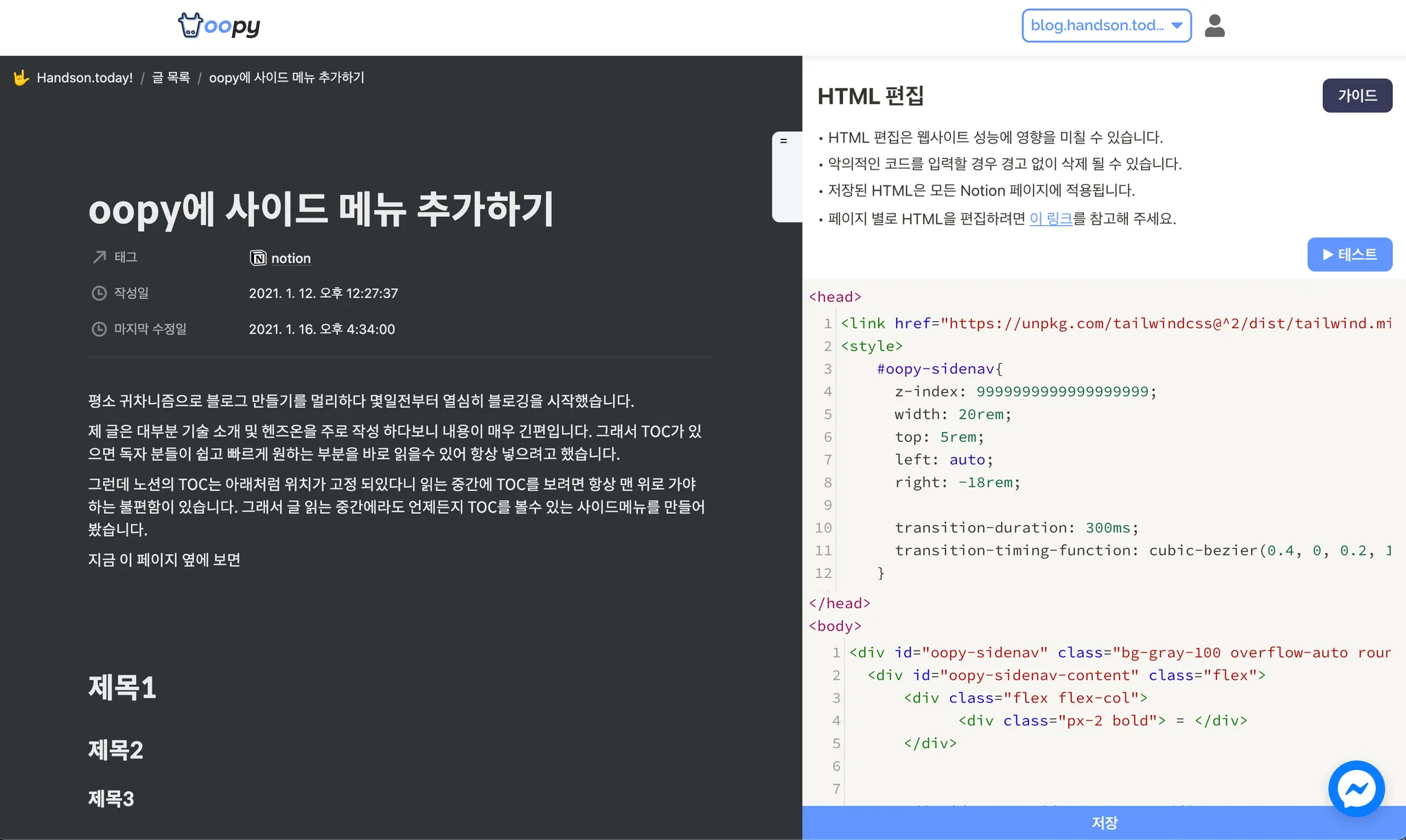The height and width of the screenshot is (840, 1406).
Task: Open the 글 목록 breadcrumb
Action: pyautogui.click(x=171, y=78)
